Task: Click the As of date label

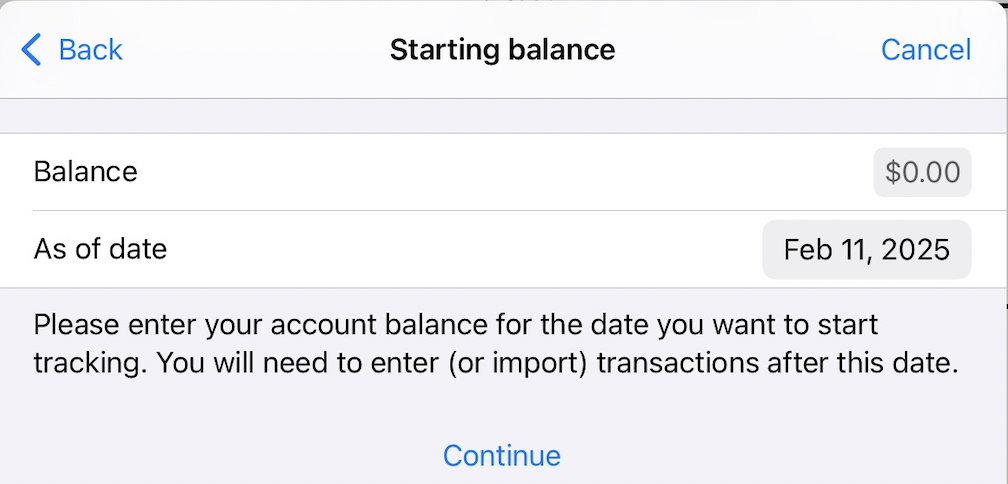Action: tap(100, 249)
